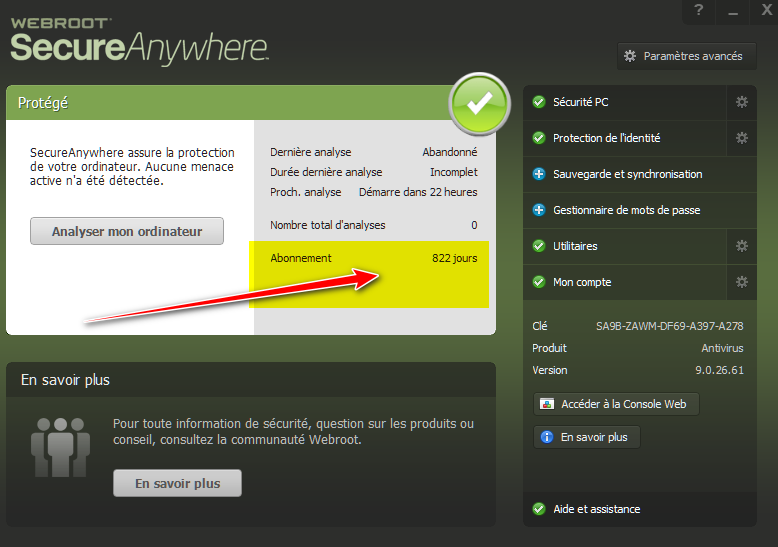This screenshot has height=547, width=778.
Task: Open the Sécurité PC section
Action: coord(625,102)
